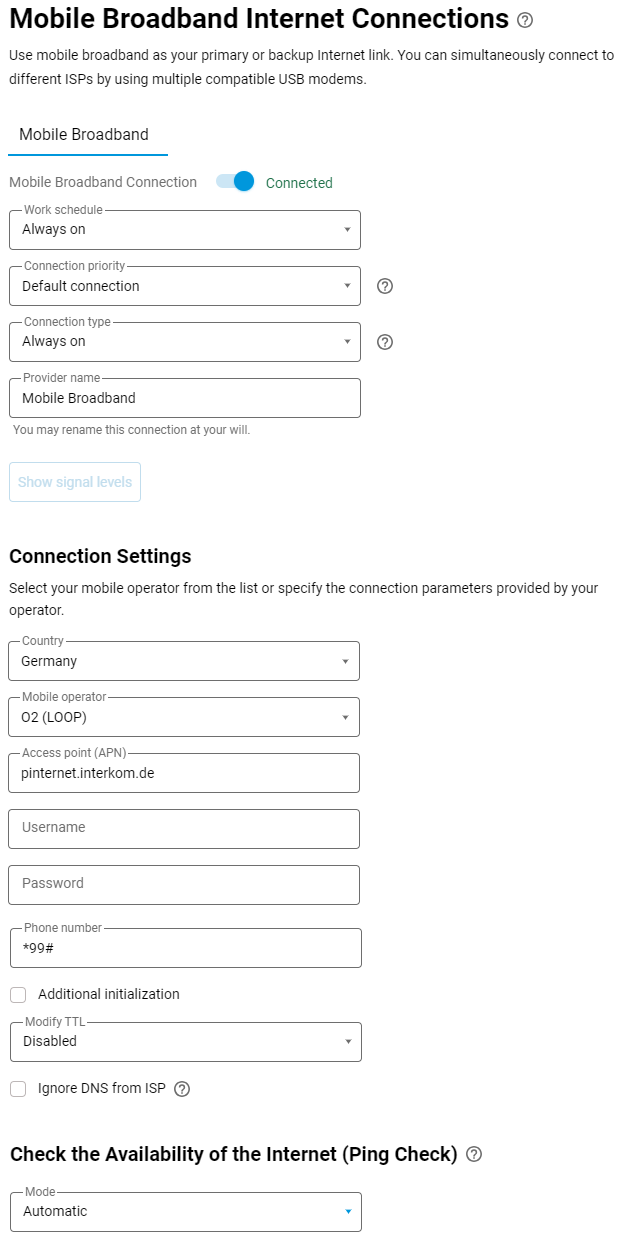The height and width of the screenshot is (1246, 626).
Task: Open the Work schedule dropdown
Action: [184, 230]
